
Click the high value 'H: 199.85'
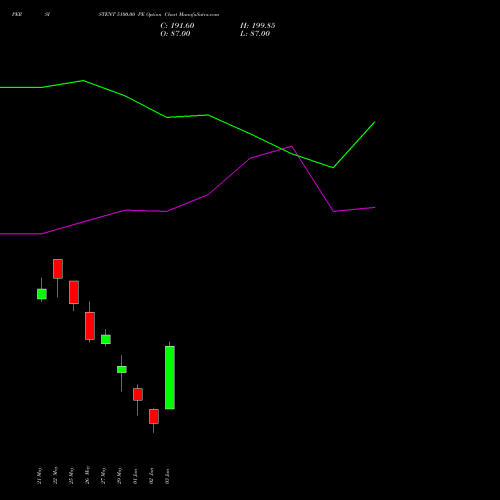pos(257,26)
